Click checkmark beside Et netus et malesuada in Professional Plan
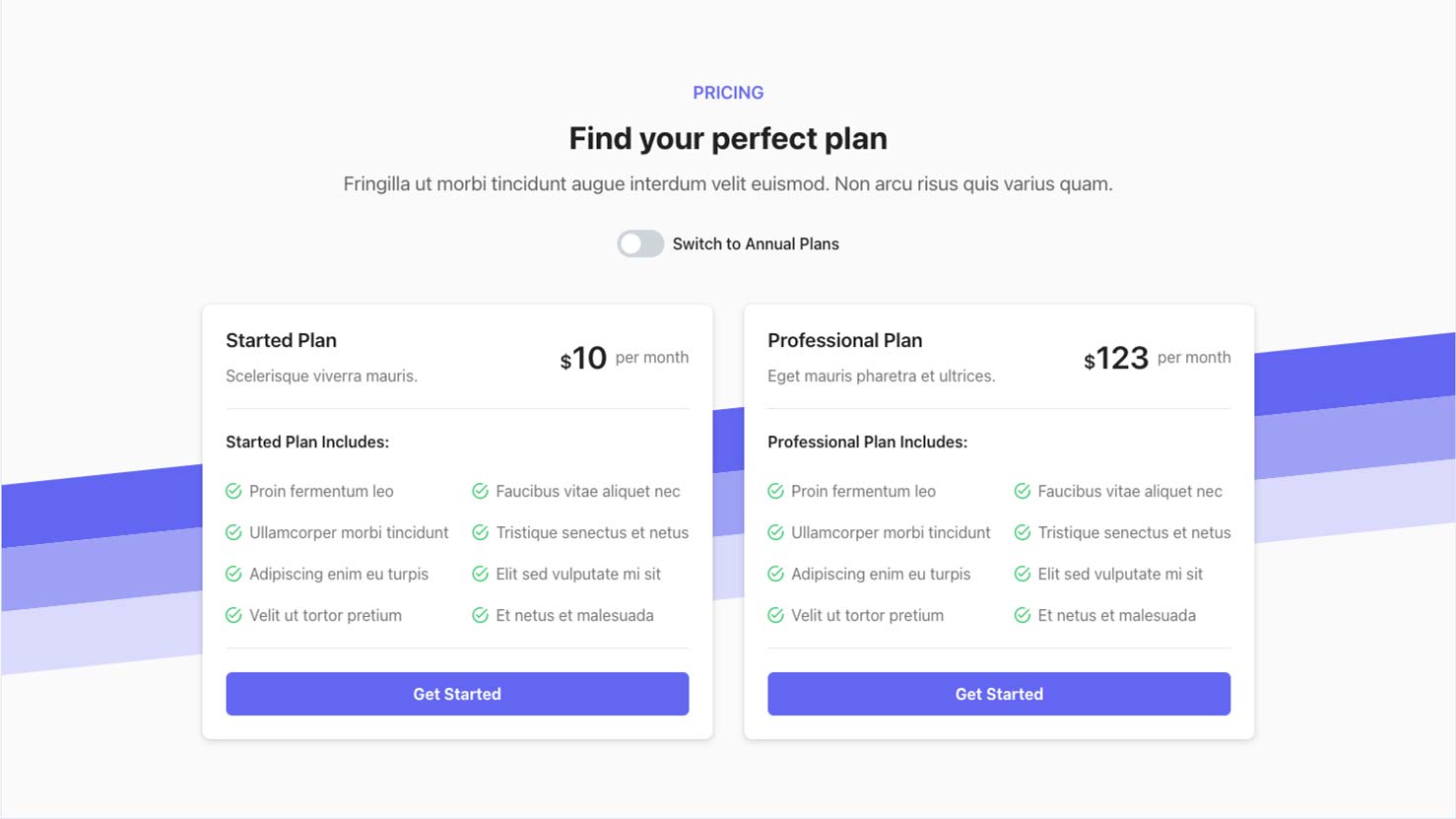 (x=1023, y=615)
